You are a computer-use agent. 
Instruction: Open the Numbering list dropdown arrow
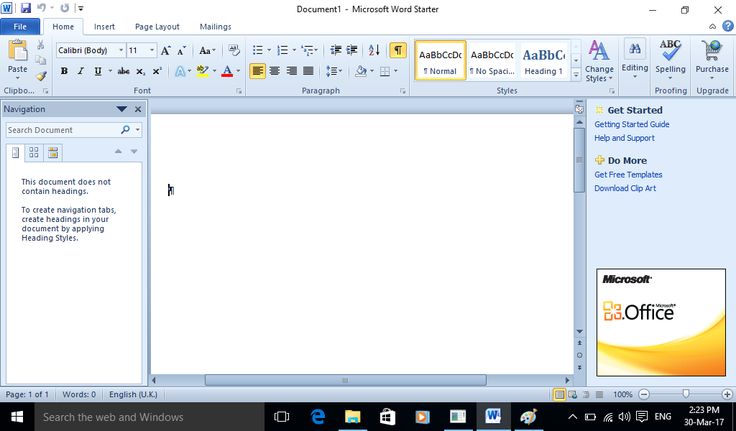294,50
